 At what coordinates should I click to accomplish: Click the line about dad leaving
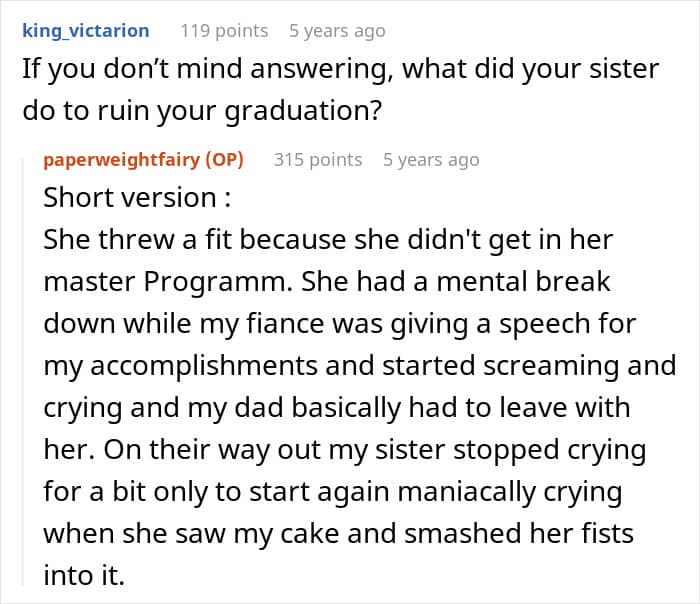click(x=337, y=408)
